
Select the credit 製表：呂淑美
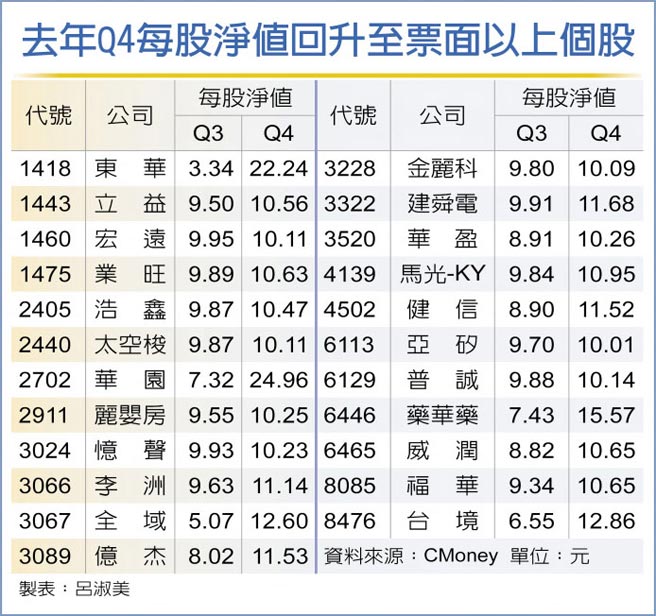[74, 589]
